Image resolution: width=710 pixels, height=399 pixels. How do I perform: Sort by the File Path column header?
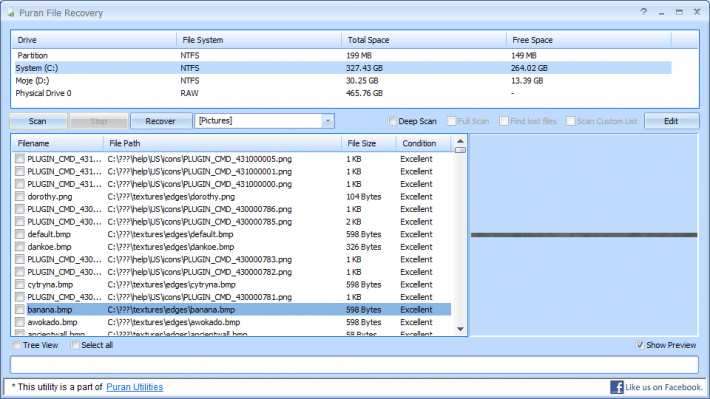point(222,143)
